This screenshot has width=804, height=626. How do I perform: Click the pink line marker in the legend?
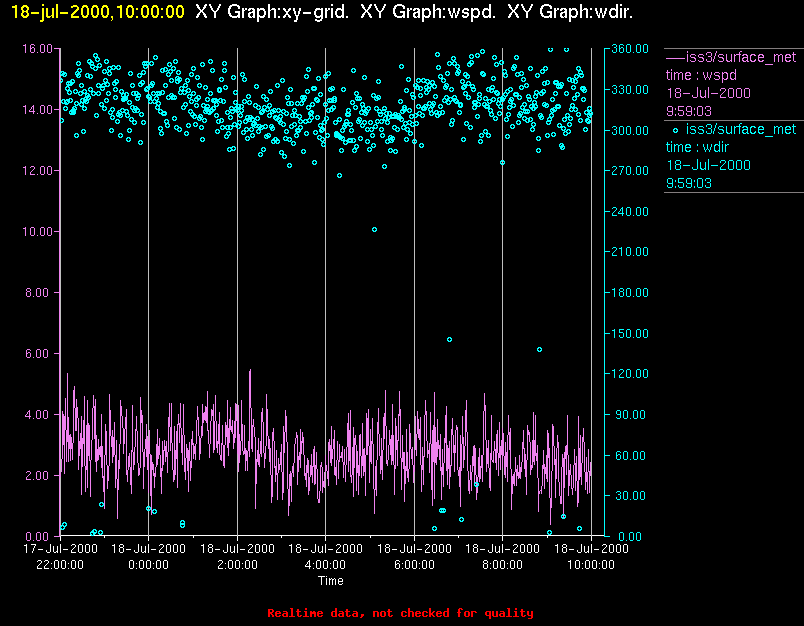click(674, 57)
